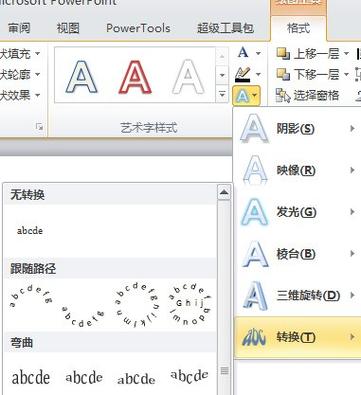Click the highlighted Text Effects button
361x395 pixels.
pos(246,96)
